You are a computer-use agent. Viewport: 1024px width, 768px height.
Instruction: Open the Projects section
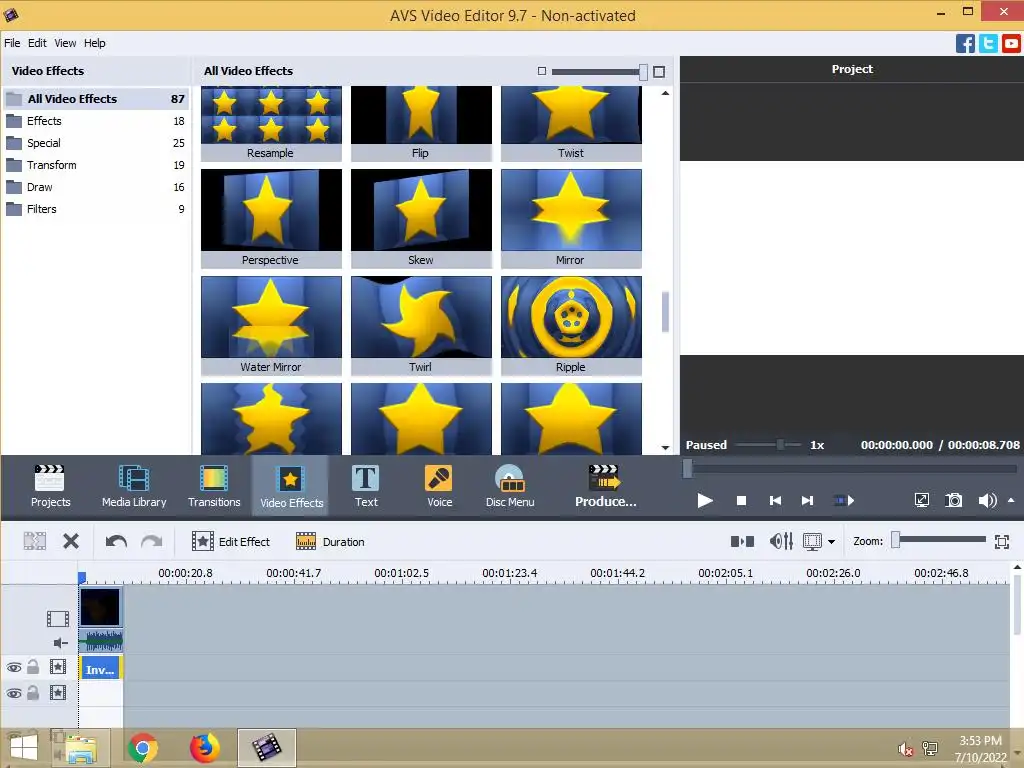coord(50,486)
